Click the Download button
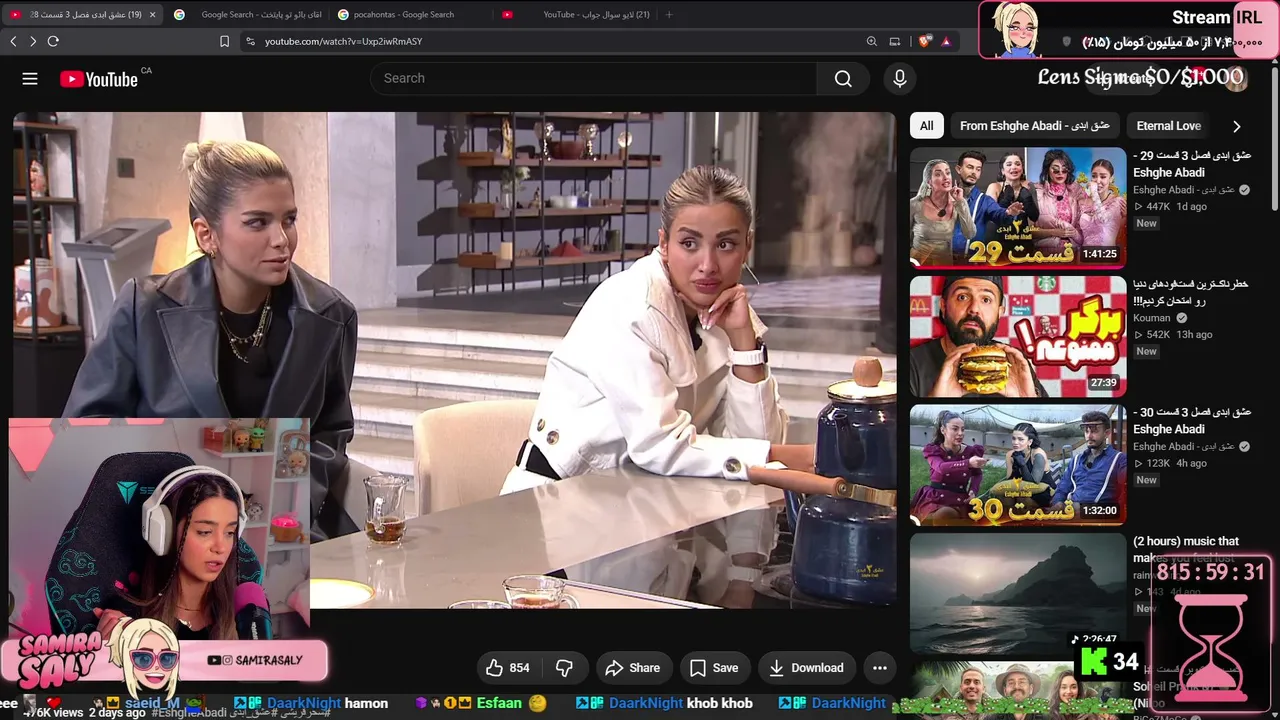Screen dimensions: 1280x720 (806, 668)
